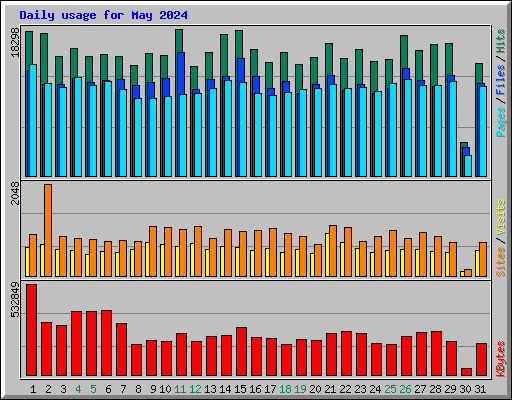Select green day 11 label
The image size is (512, 400).
click(180, 389)
